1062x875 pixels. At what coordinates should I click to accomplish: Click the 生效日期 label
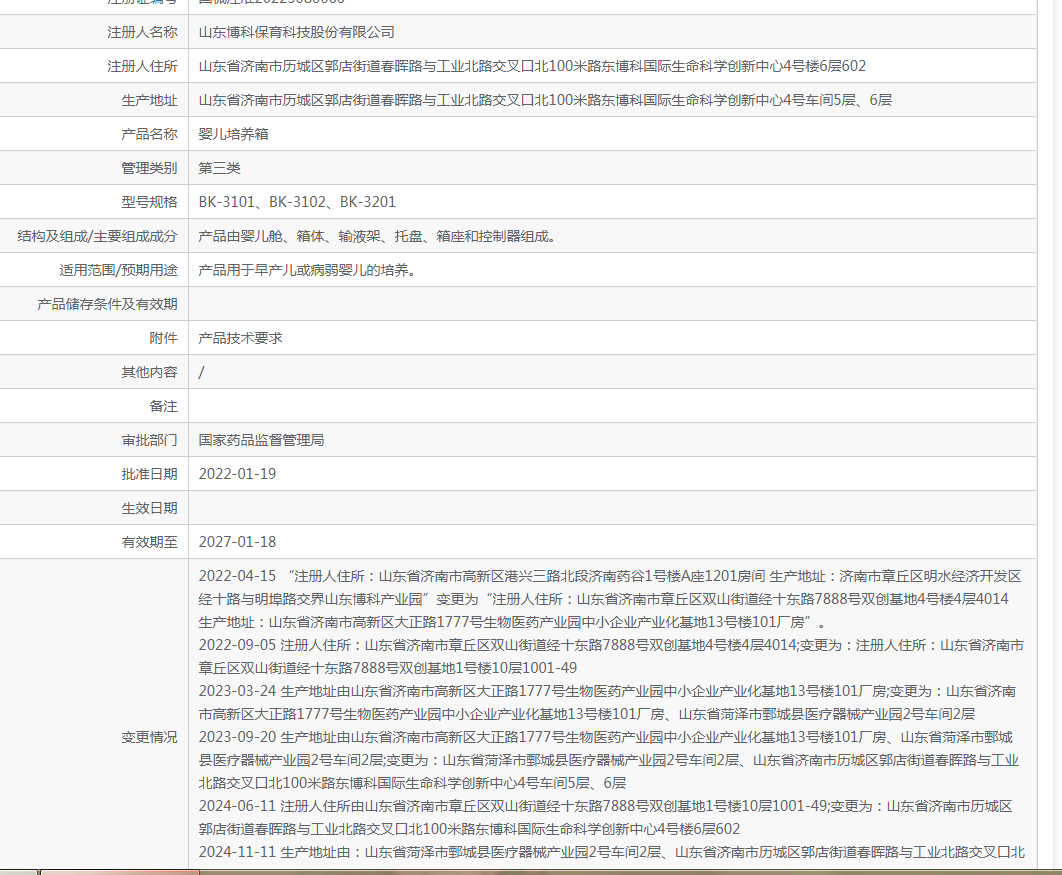pyautogui.click(x=149, y=508)
